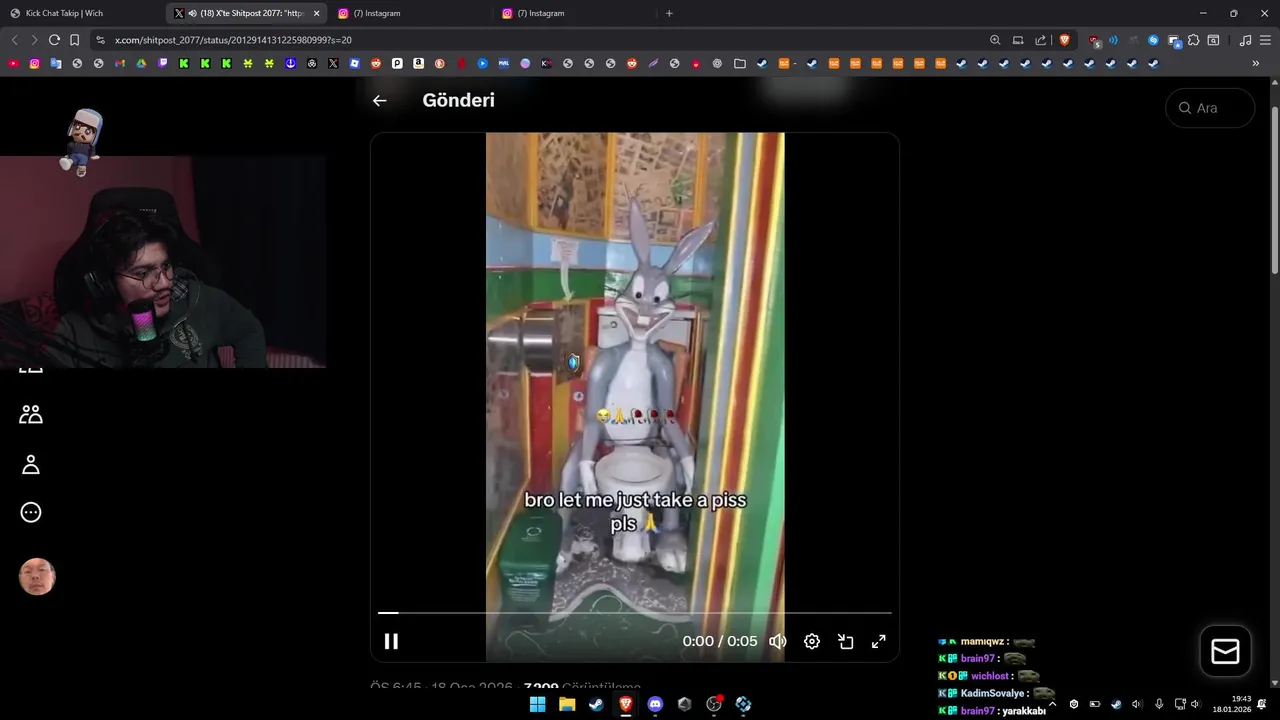Image resolution: width=1280 pixels, height=720 pixels.
Task: Open the Windows Start menu
Action: point(537,704)
